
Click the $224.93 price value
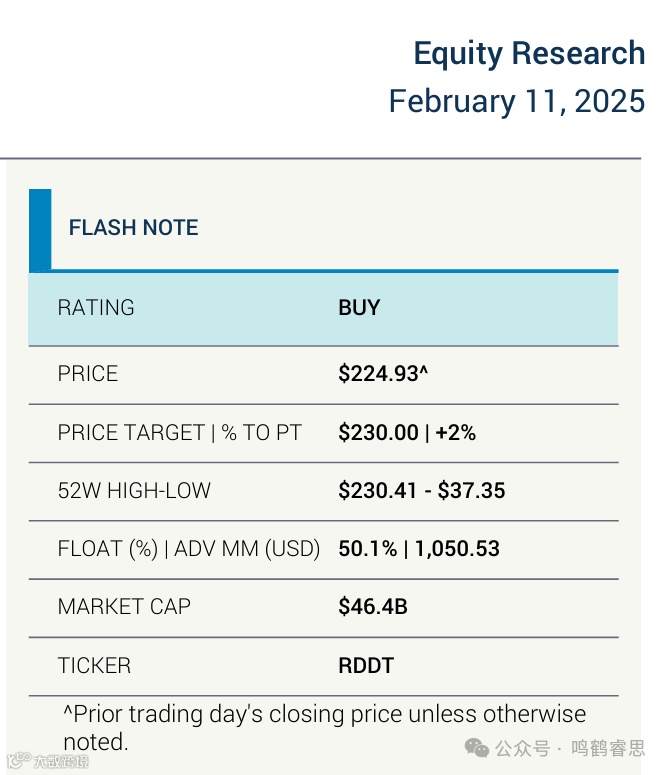pos(383,374)
